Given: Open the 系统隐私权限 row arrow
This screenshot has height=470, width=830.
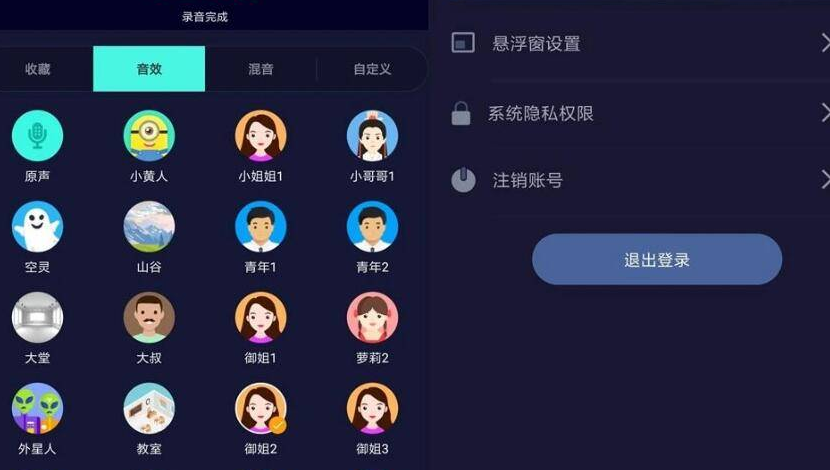Looking at the screenshot, I should pos(825,113).
